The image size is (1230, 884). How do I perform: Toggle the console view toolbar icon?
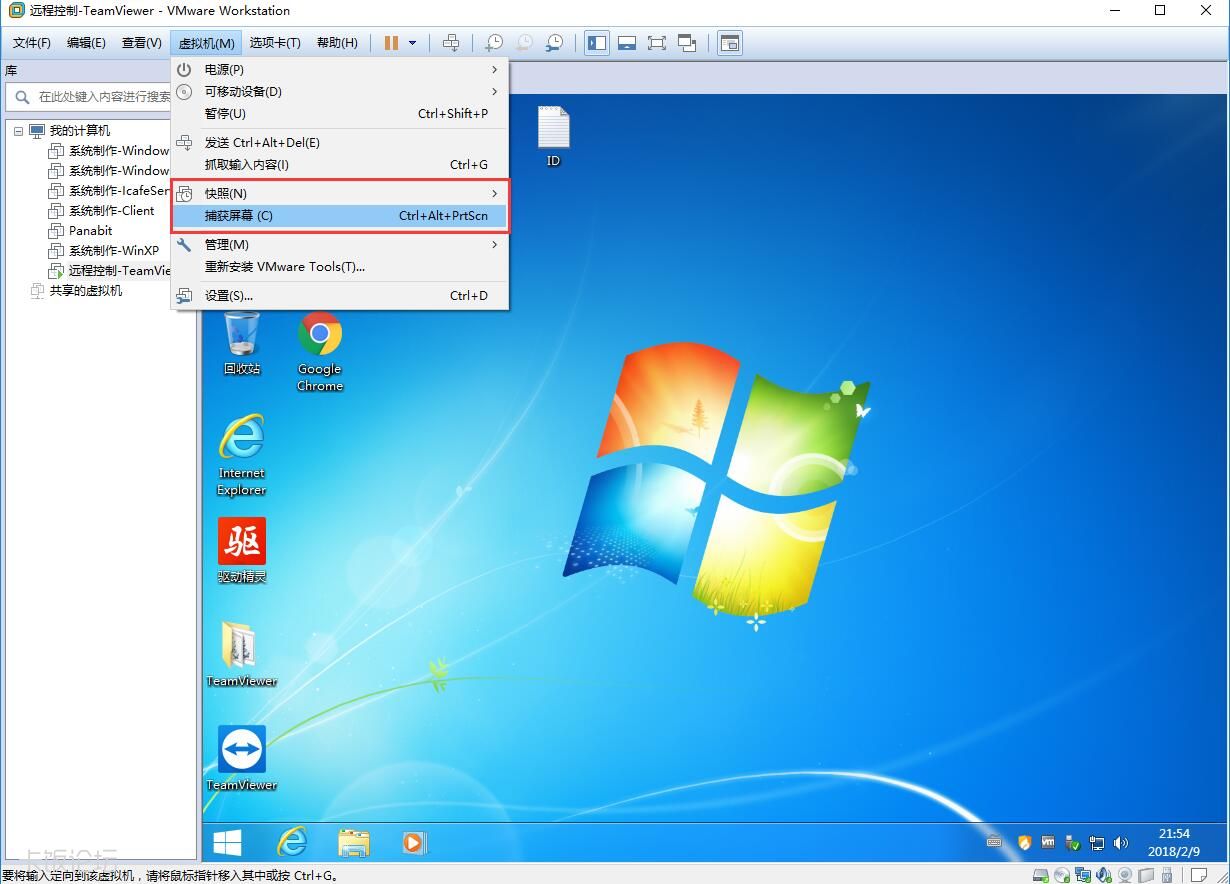point(730,43)
